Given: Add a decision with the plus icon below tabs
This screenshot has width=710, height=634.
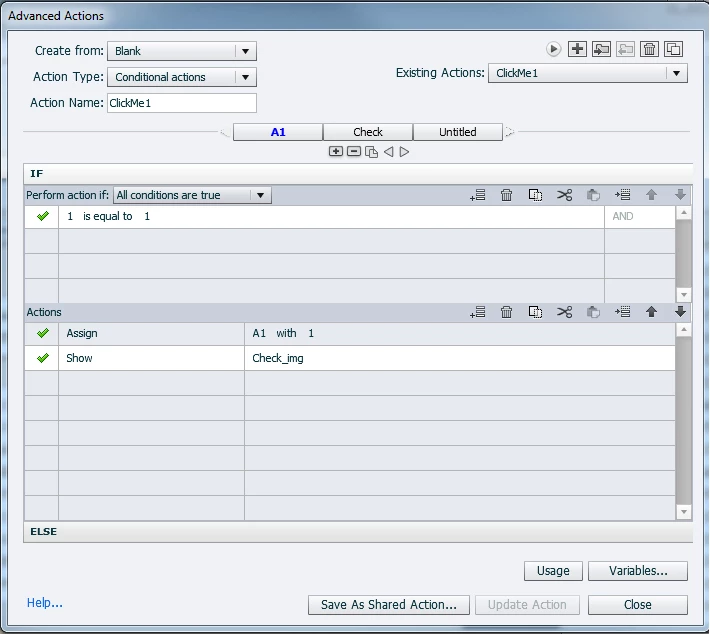Looking at the screenshot, I should [336, 151].
